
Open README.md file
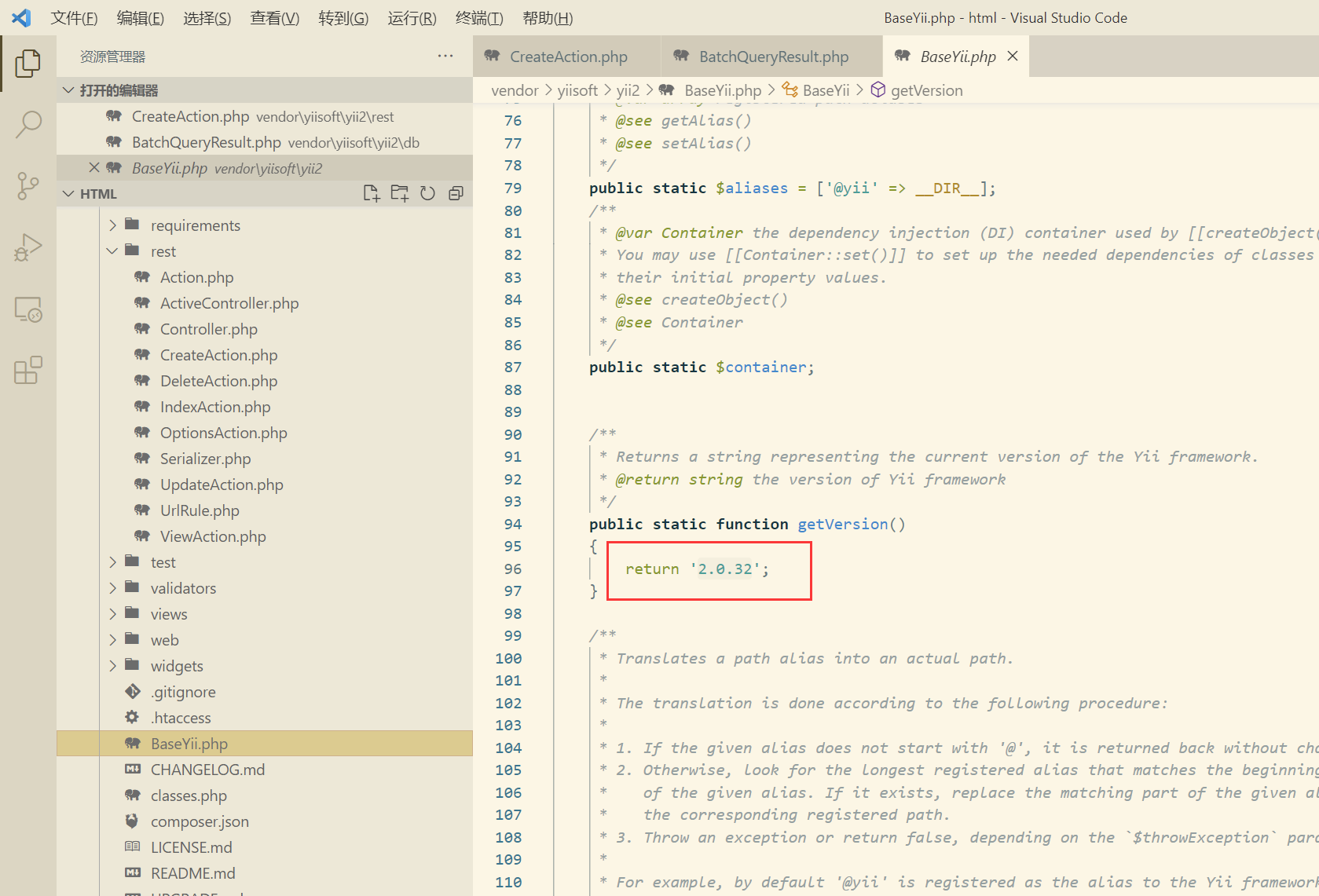coord(192,873)
